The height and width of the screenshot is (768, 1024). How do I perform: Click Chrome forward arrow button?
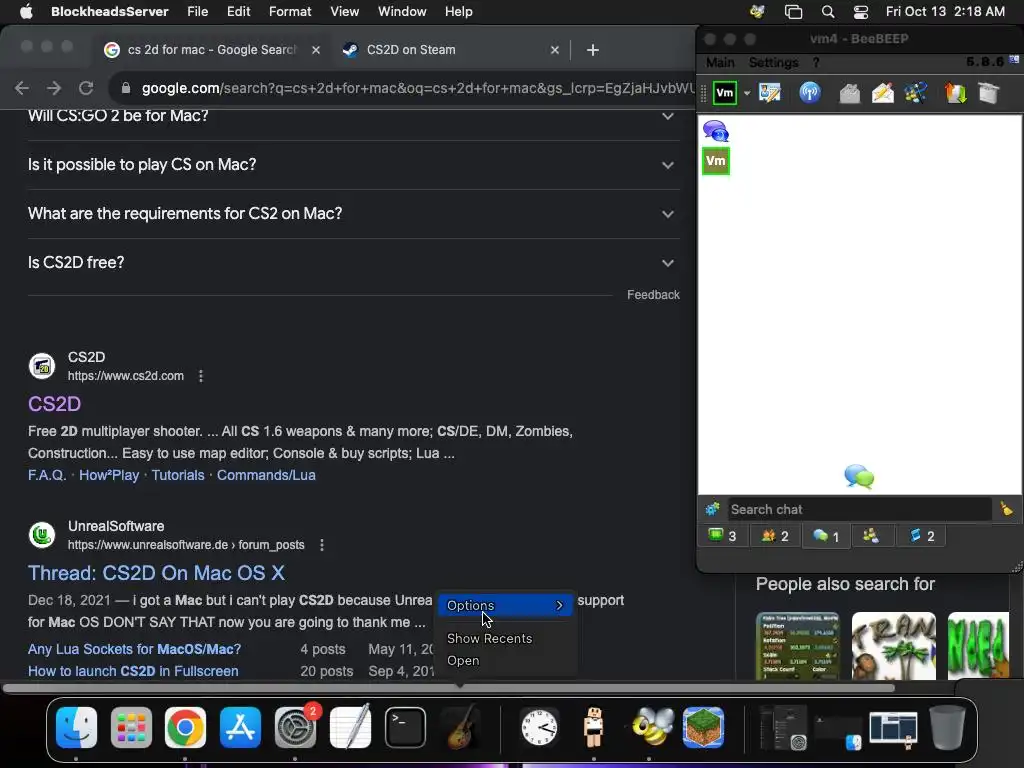54,88
